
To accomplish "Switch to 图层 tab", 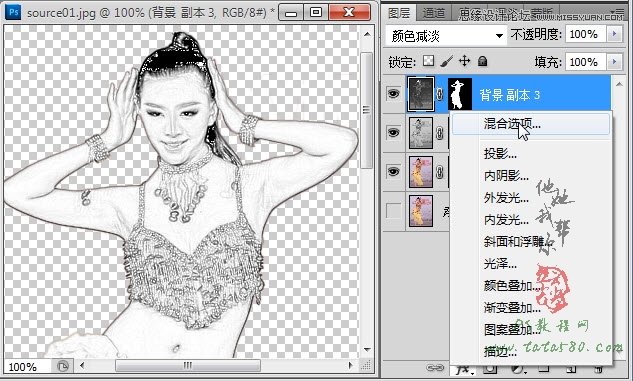I will (399, 13).
